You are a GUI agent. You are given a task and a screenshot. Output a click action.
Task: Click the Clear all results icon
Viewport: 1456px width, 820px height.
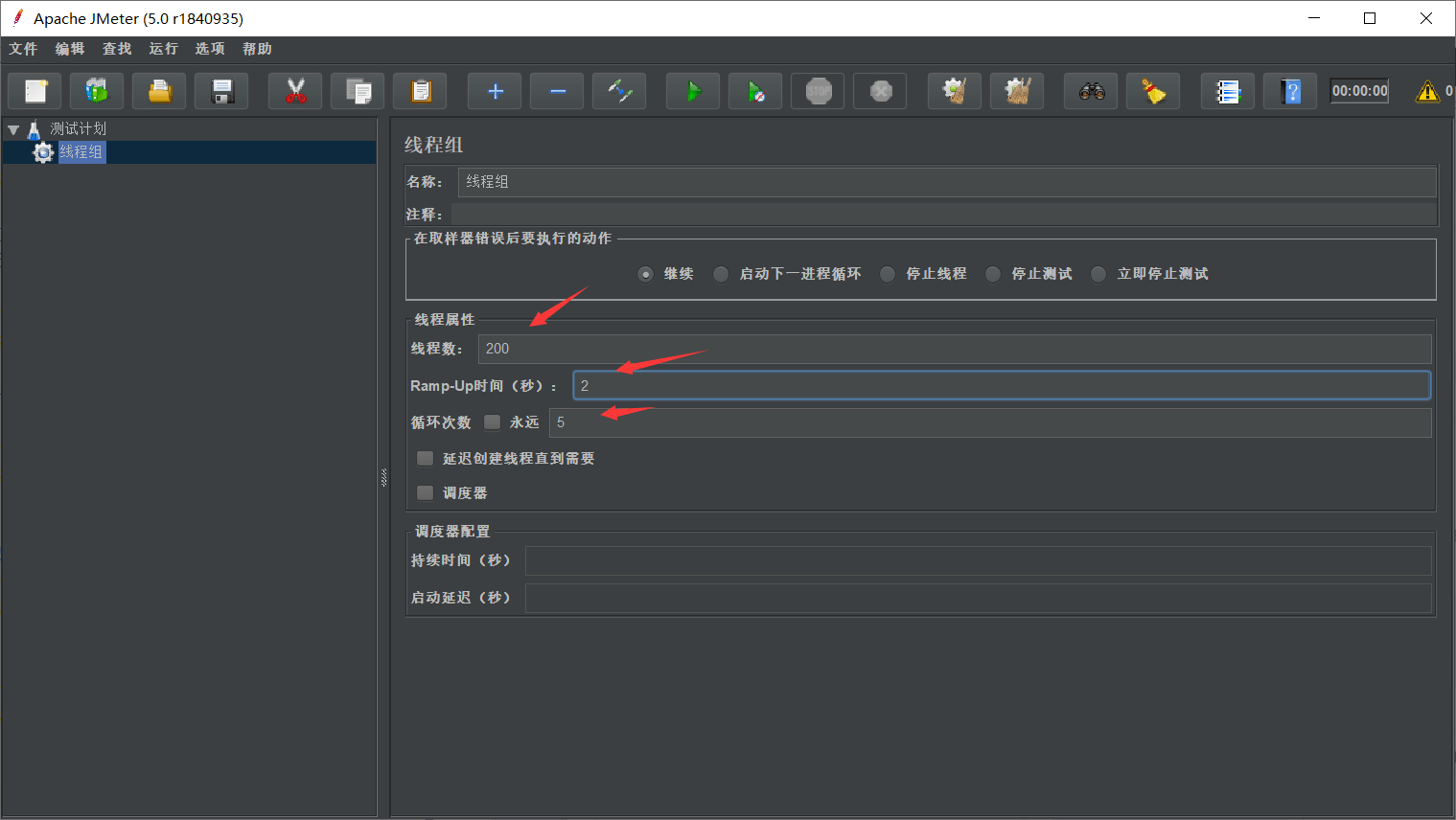tap(1017, 91)
